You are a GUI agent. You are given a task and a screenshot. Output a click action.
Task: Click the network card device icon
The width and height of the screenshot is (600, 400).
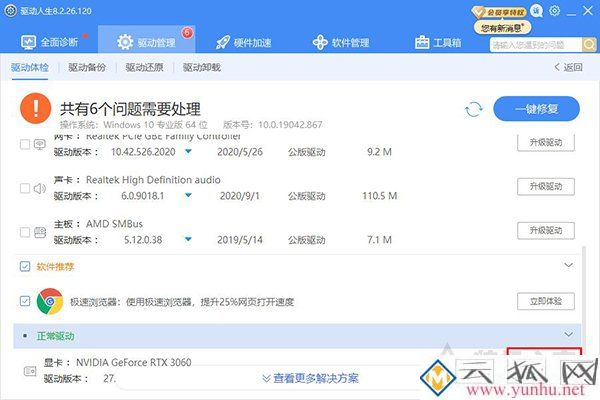40,144
